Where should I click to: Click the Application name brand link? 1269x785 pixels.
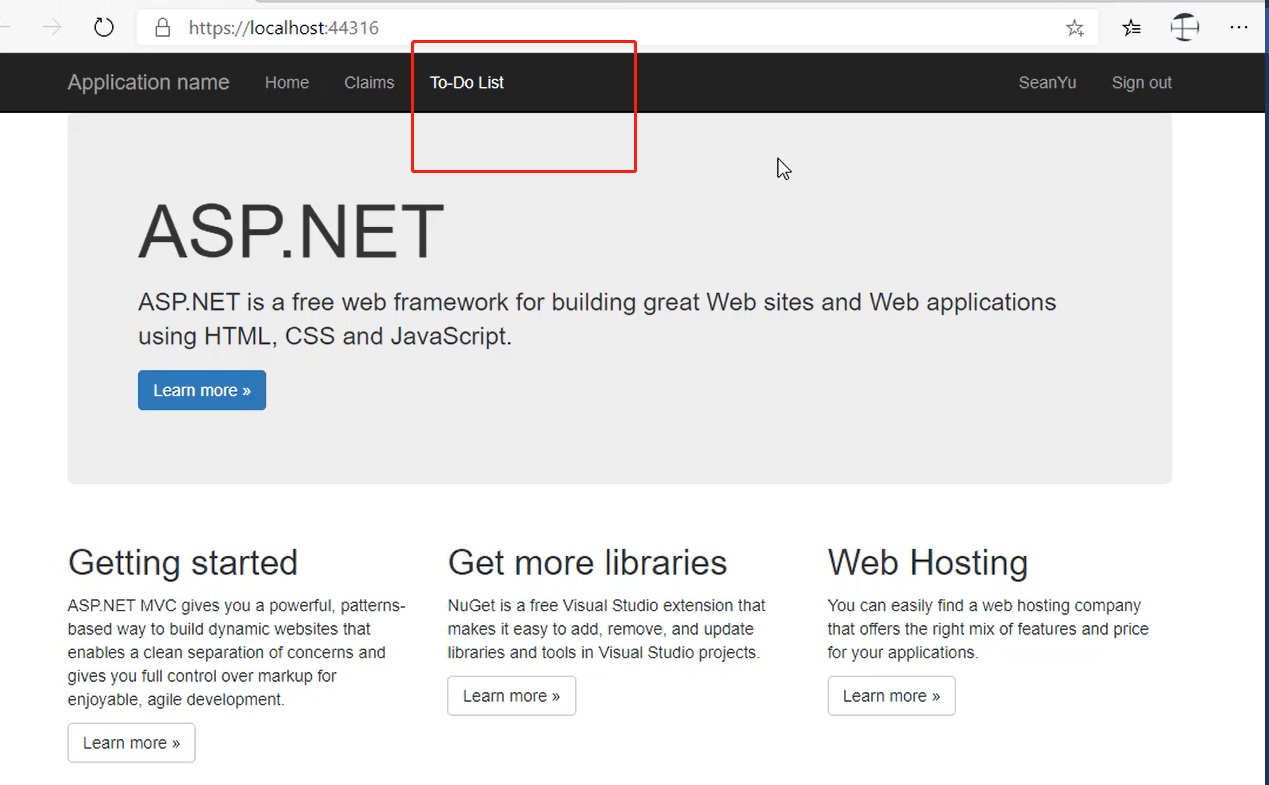(x=149, y=82)
